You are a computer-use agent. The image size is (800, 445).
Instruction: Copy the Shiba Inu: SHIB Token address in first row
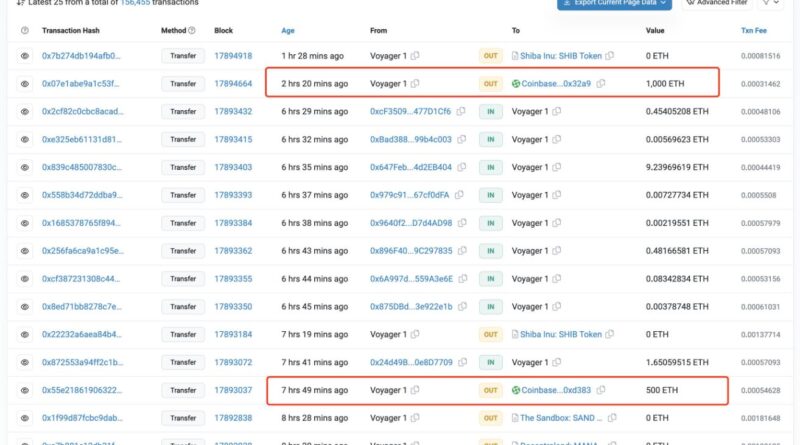[610, 56]
